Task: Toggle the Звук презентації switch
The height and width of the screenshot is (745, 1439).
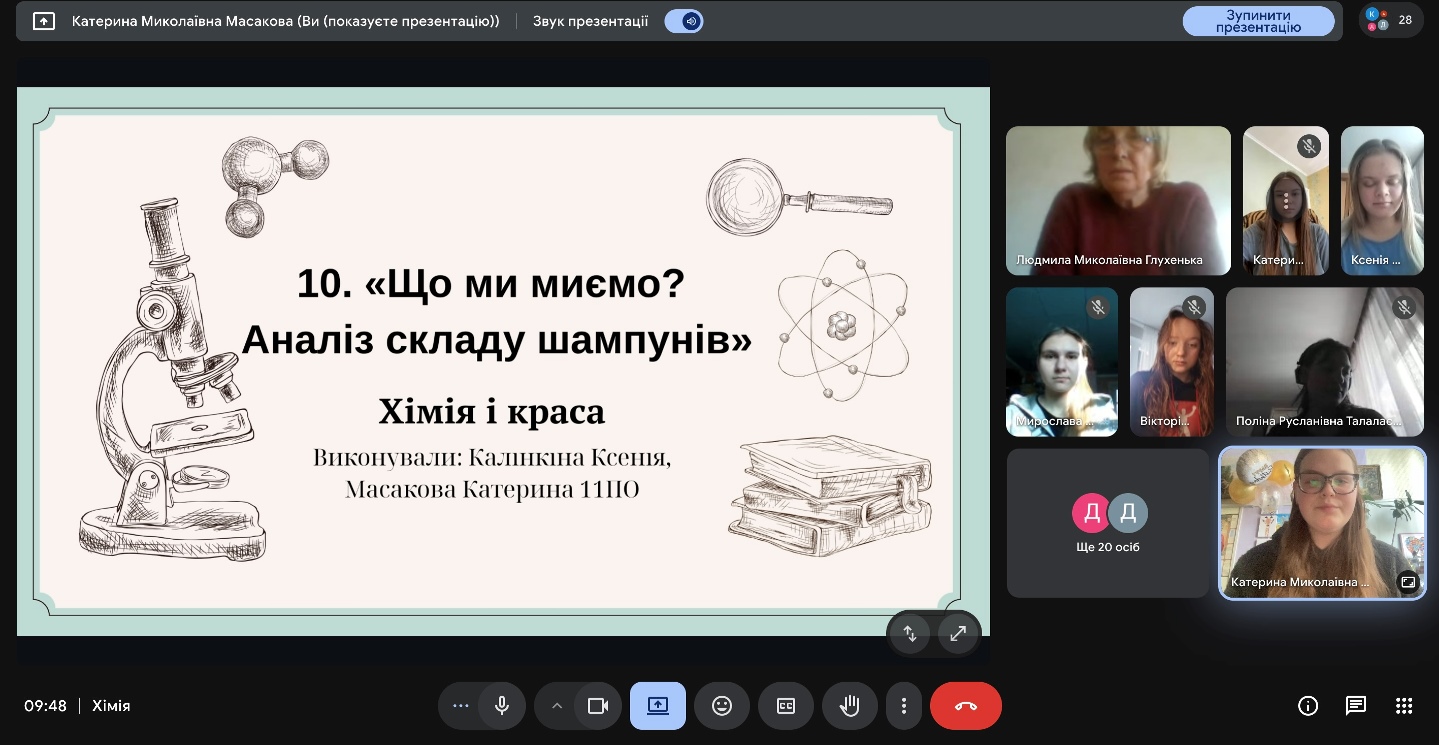Action: point(684,21)
